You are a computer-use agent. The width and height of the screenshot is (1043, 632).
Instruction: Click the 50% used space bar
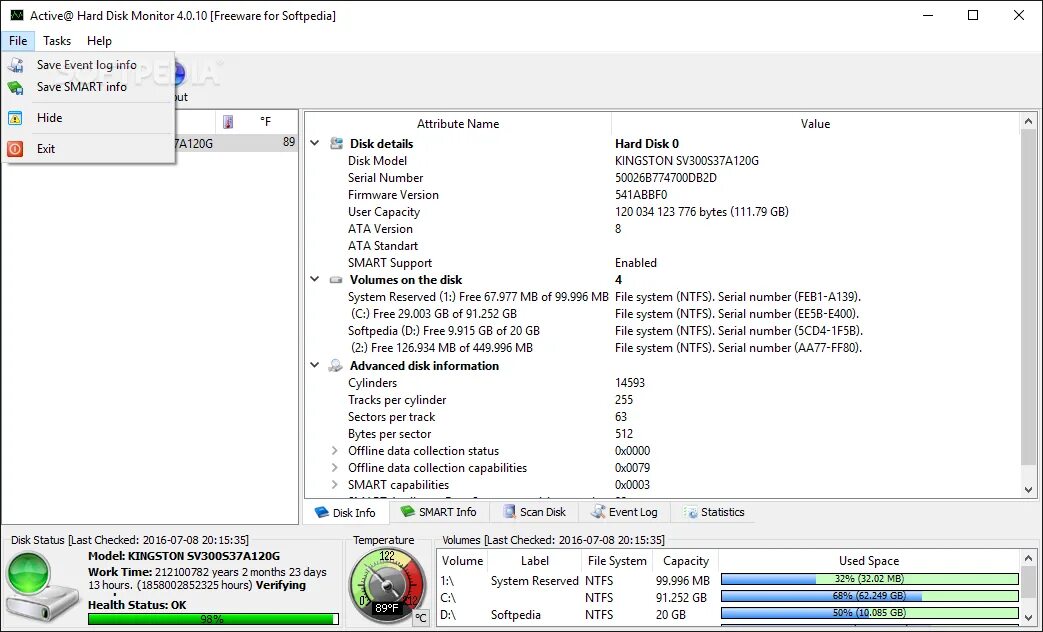click(869, 613)
